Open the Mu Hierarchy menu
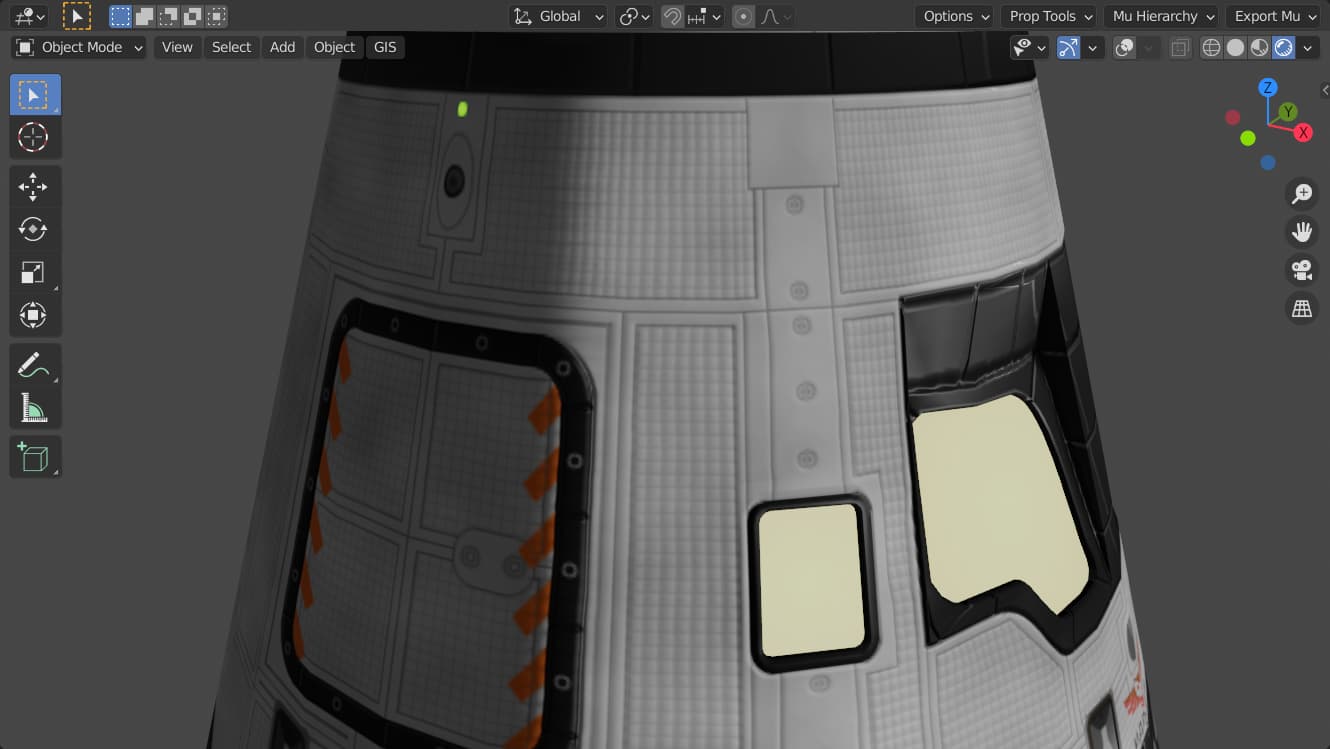The image size is (1330, 749). click(x=1164, y=16)
